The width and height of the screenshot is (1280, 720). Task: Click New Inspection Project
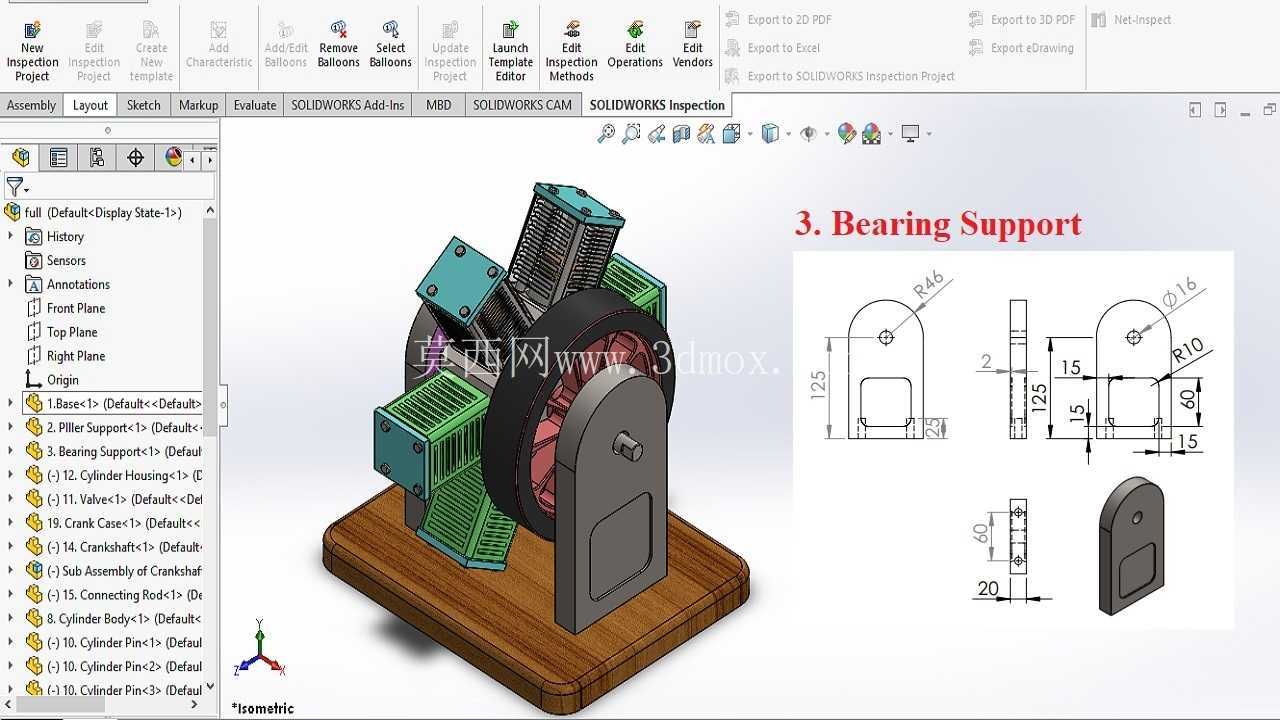[x=32, y=50]
